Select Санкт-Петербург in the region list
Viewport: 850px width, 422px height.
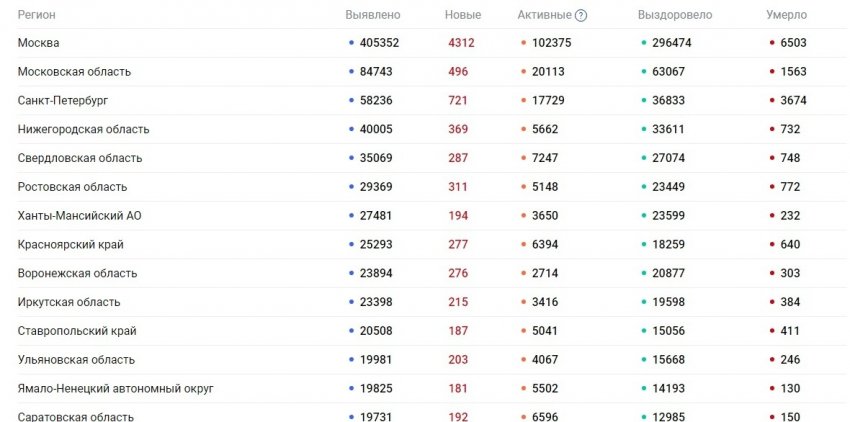pos(63,101)
